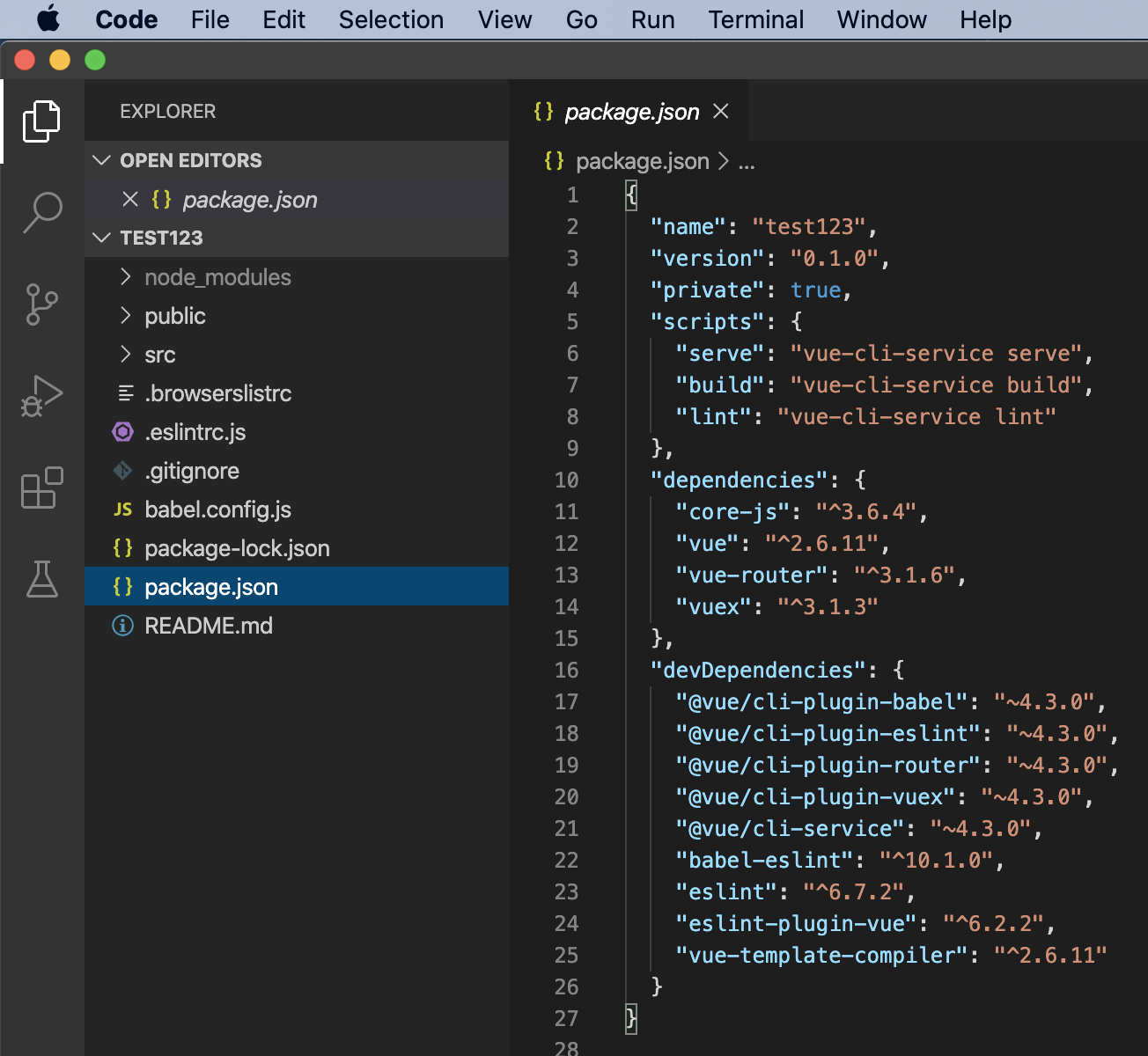Click the breadcrumb ellipsis
The image size is (1148, 1056).
point(747,165)
